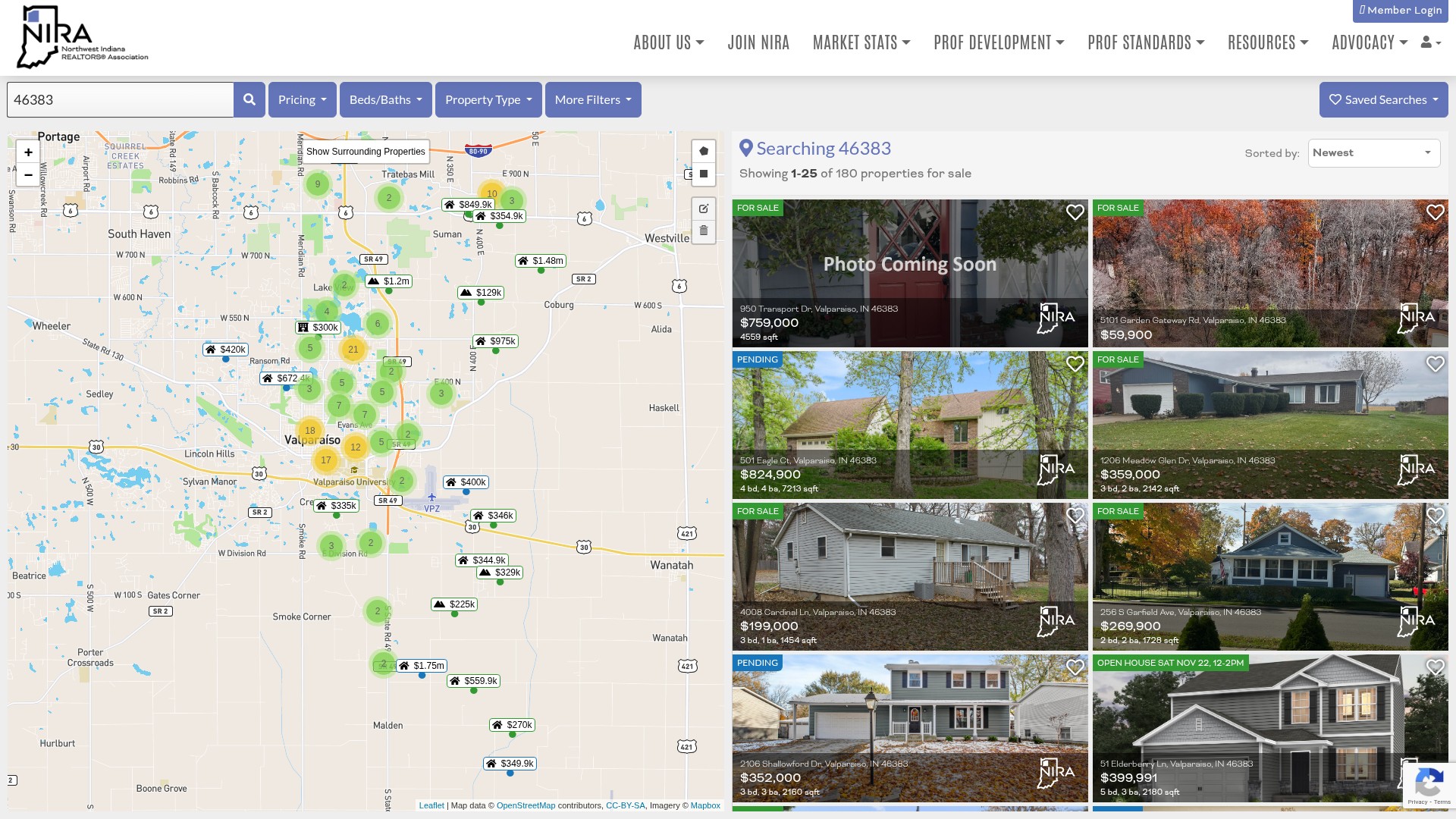Screen dimensions: 1456x819
Task: Select the draw rectangle map tool
Action: (x=703, y=174)
